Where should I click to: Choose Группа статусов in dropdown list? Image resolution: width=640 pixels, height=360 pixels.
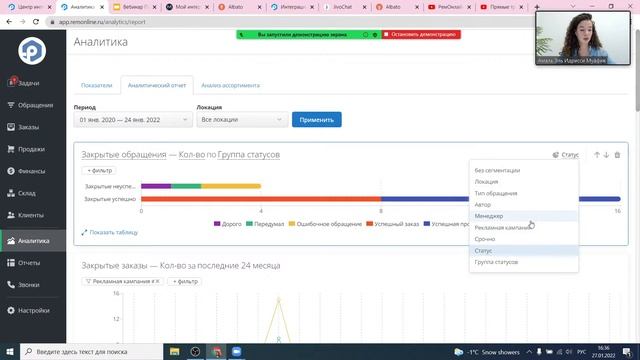(524, 262)
